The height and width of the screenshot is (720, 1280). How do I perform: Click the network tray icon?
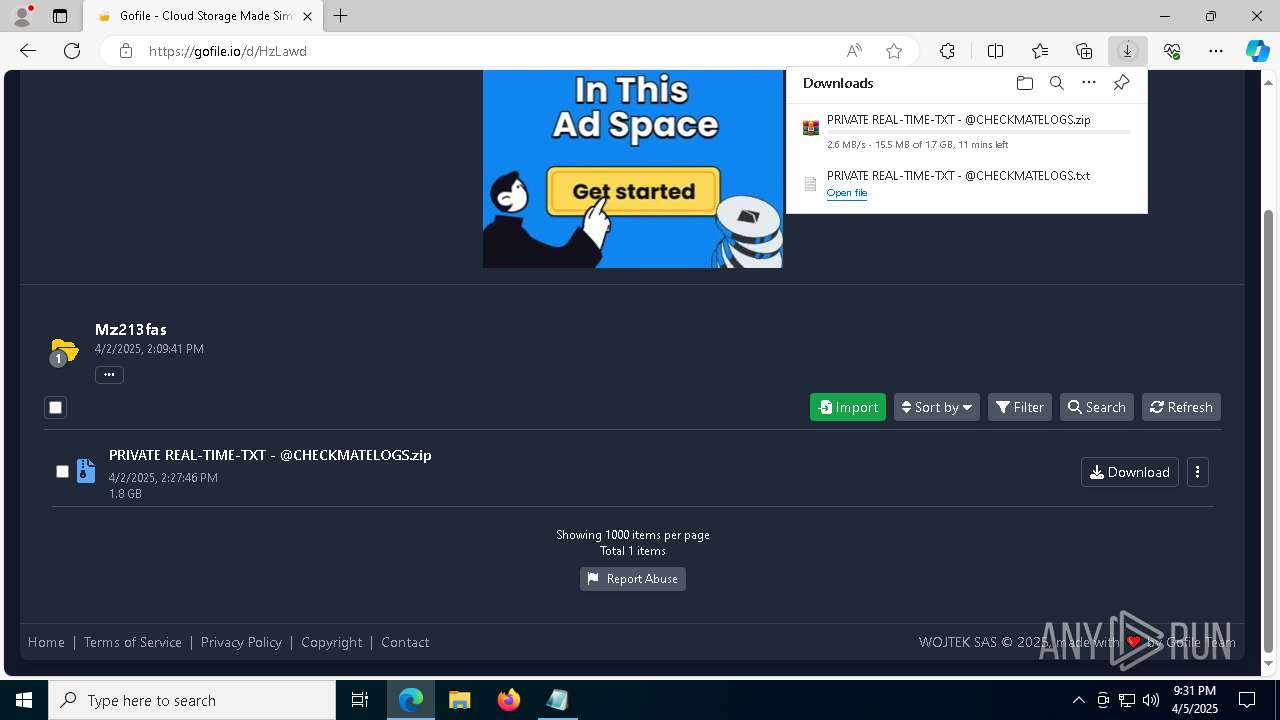[x=1127, y=700]
